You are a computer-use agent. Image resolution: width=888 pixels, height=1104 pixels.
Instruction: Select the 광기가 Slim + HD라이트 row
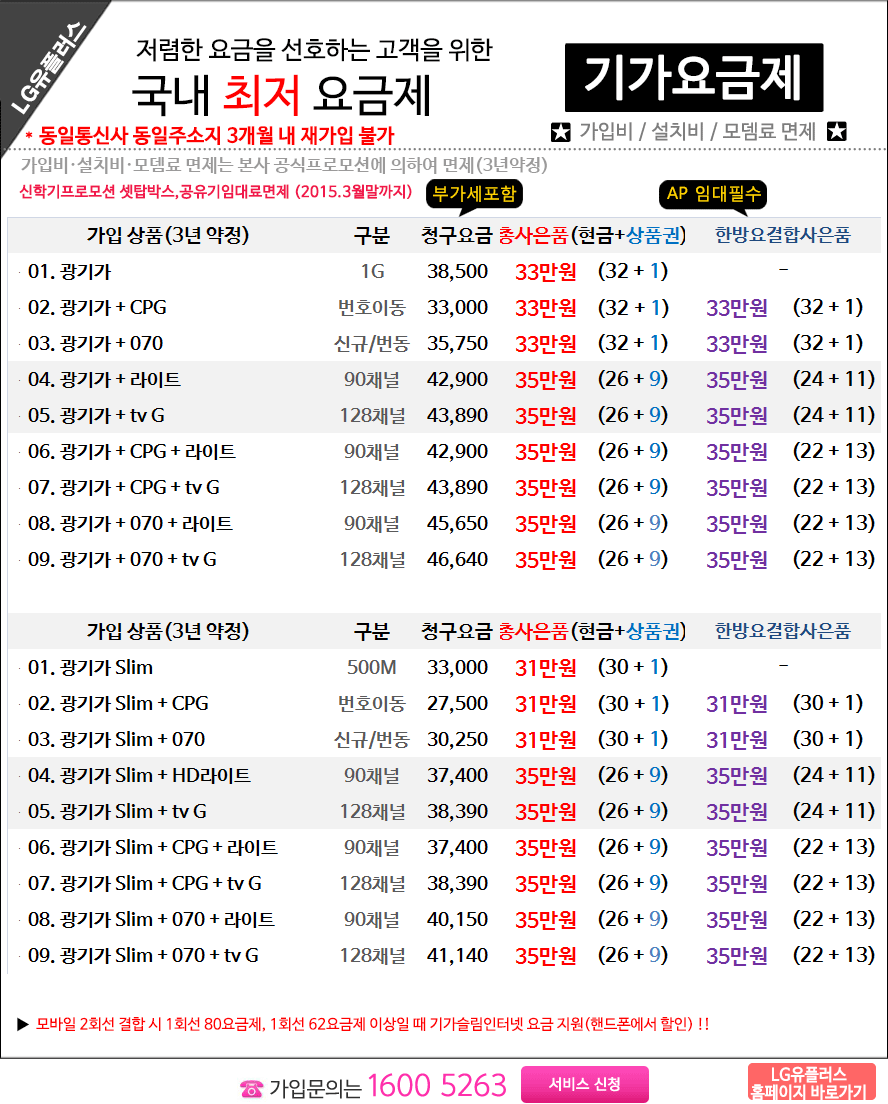[x=140, y=775]
